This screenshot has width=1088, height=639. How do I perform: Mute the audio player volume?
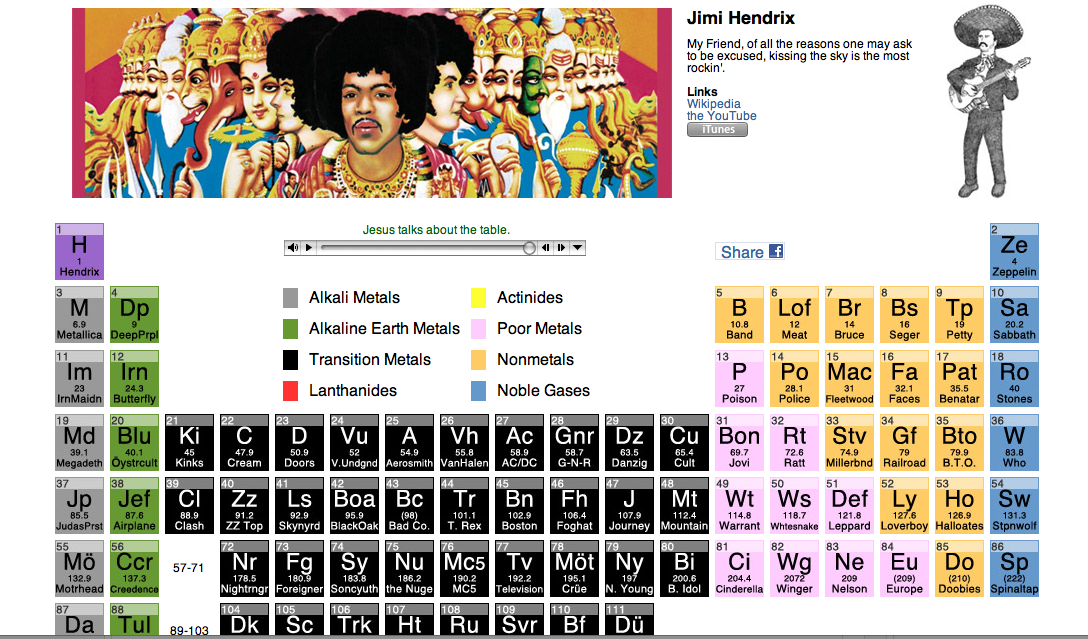tap(293, 248)
